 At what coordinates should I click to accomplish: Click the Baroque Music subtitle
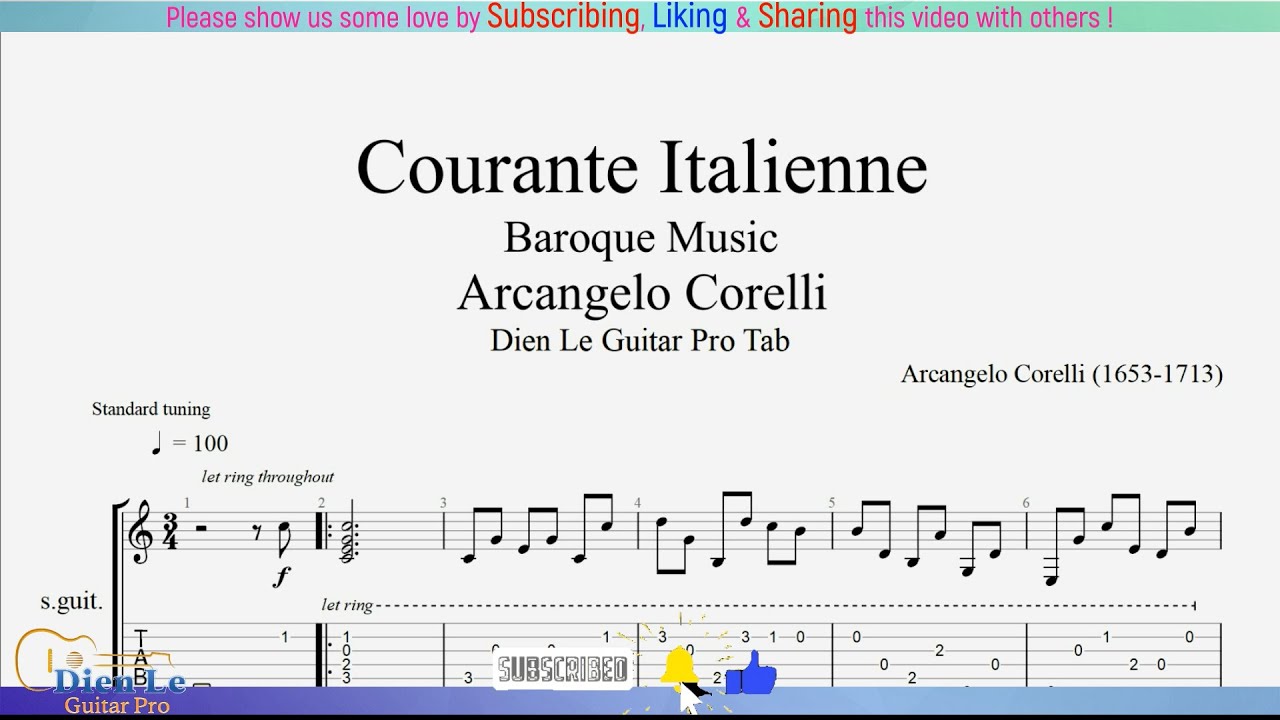coord(641,238)
